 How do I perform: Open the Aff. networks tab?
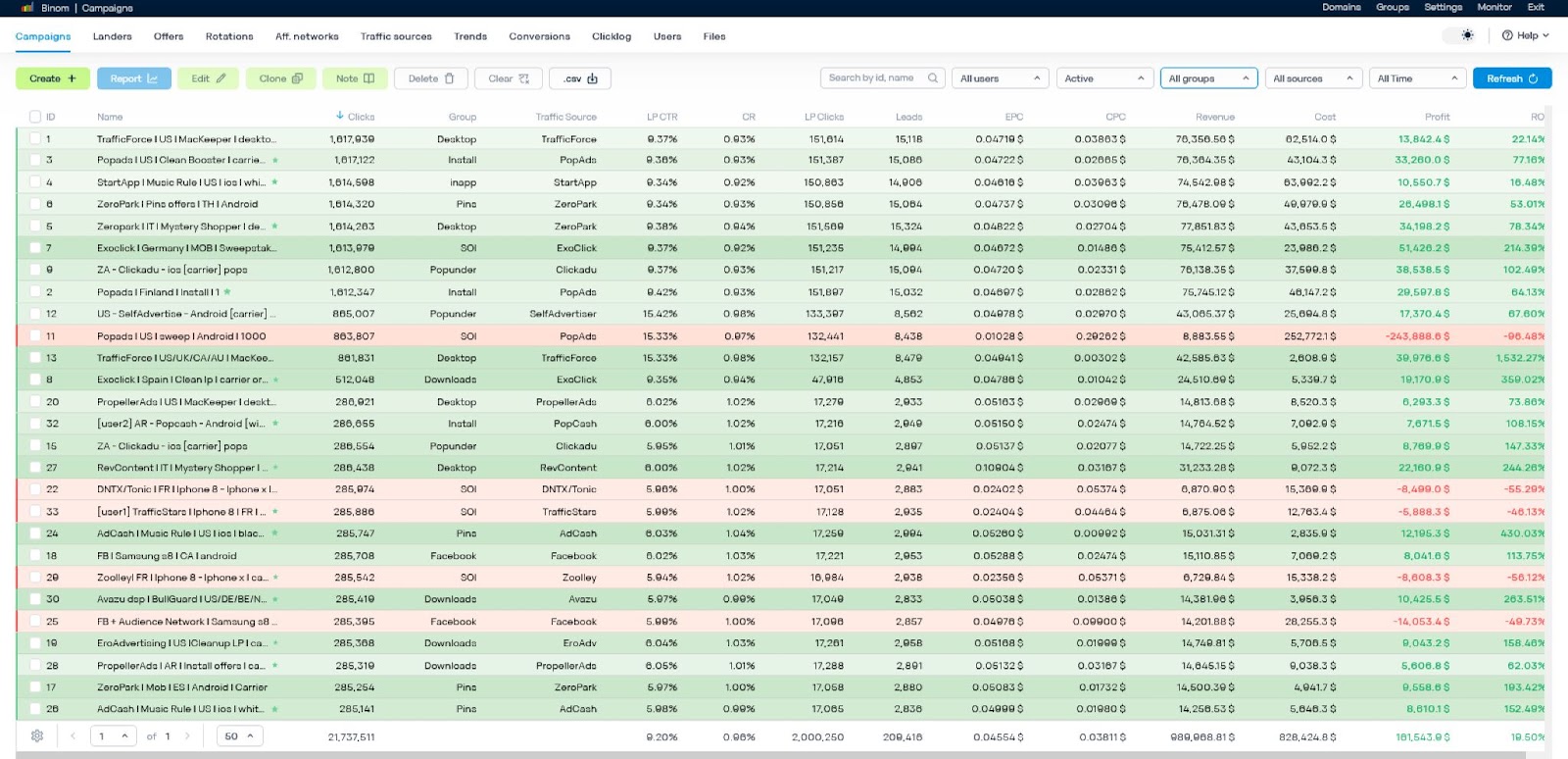click(x=307, y=36)
